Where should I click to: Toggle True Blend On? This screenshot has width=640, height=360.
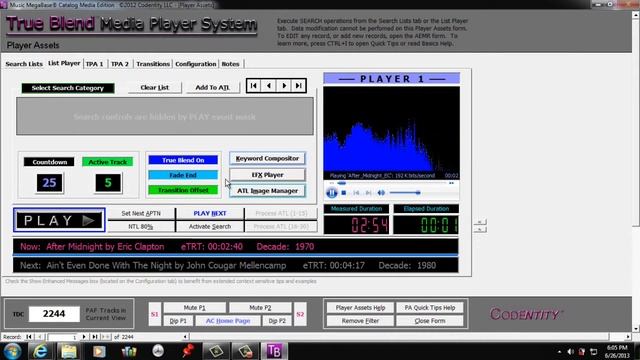click(x=183, y=160)
